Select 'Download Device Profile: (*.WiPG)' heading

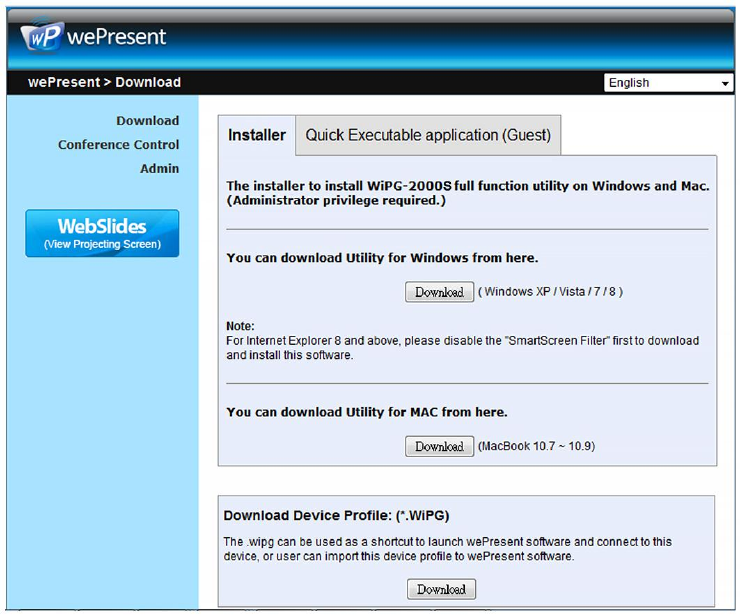336,516
